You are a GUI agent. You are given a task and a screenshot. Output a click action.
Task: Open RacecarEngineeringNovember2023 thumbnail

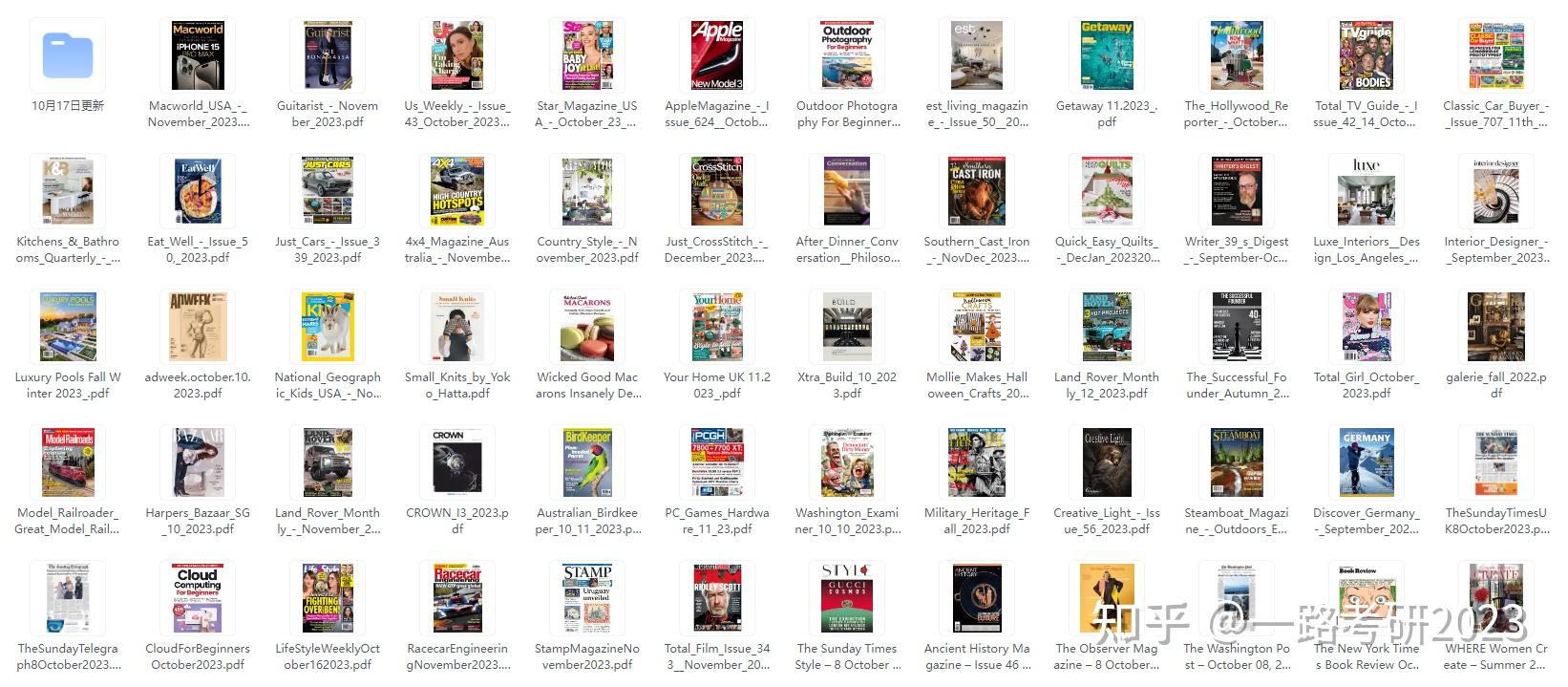(457, 598)
